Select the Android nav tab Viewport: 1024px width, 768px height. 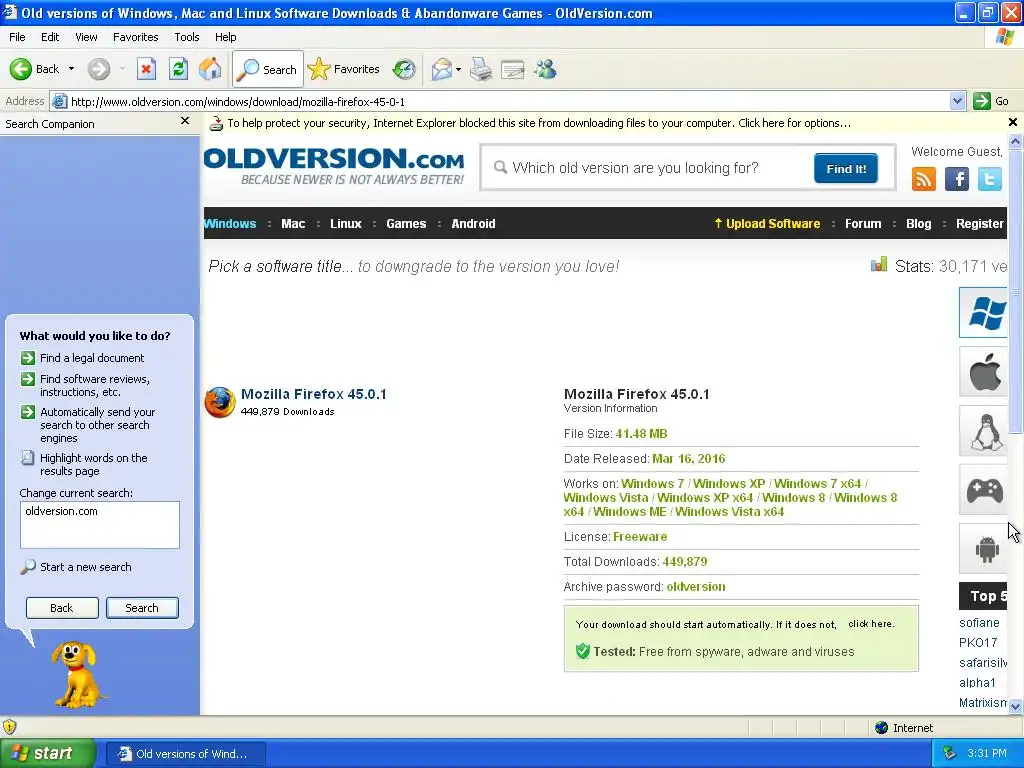[473, 223]
